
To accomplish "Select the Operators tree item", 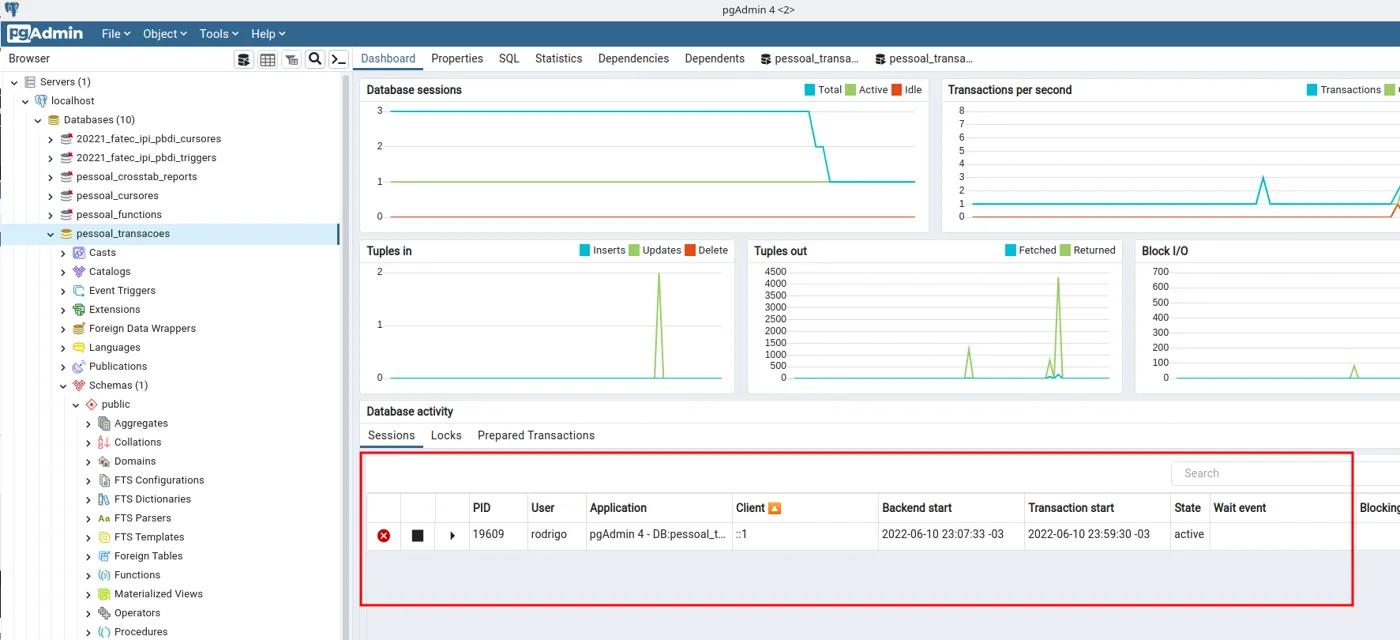I will tap(137, 613).
